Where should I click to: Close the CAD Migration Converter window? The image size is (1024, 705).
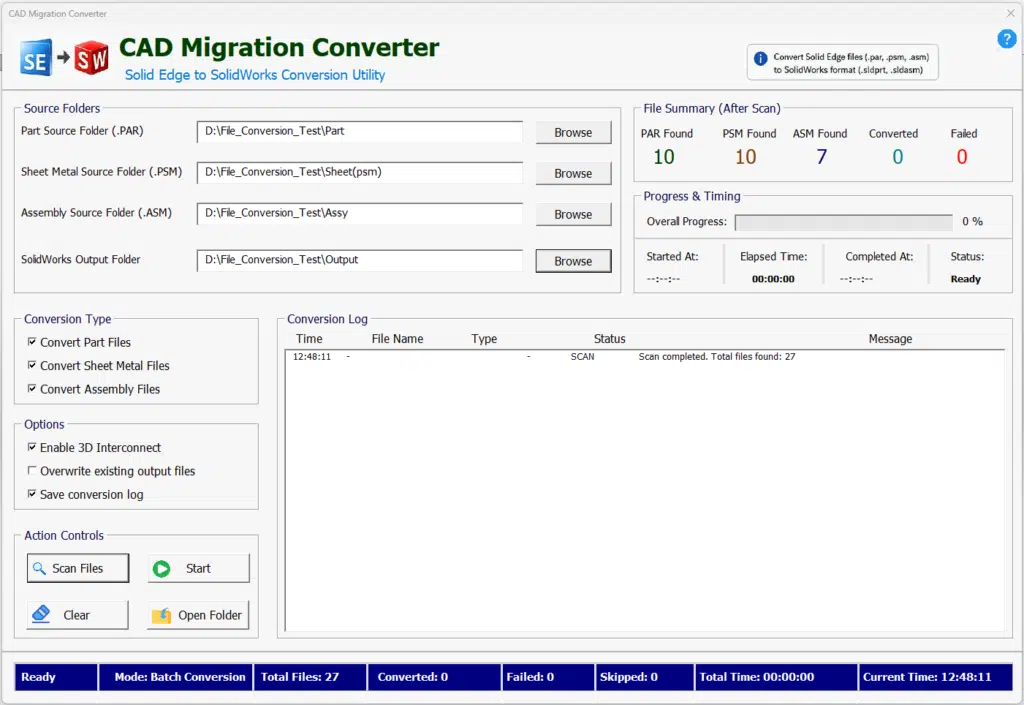(x=1010, y=13)
